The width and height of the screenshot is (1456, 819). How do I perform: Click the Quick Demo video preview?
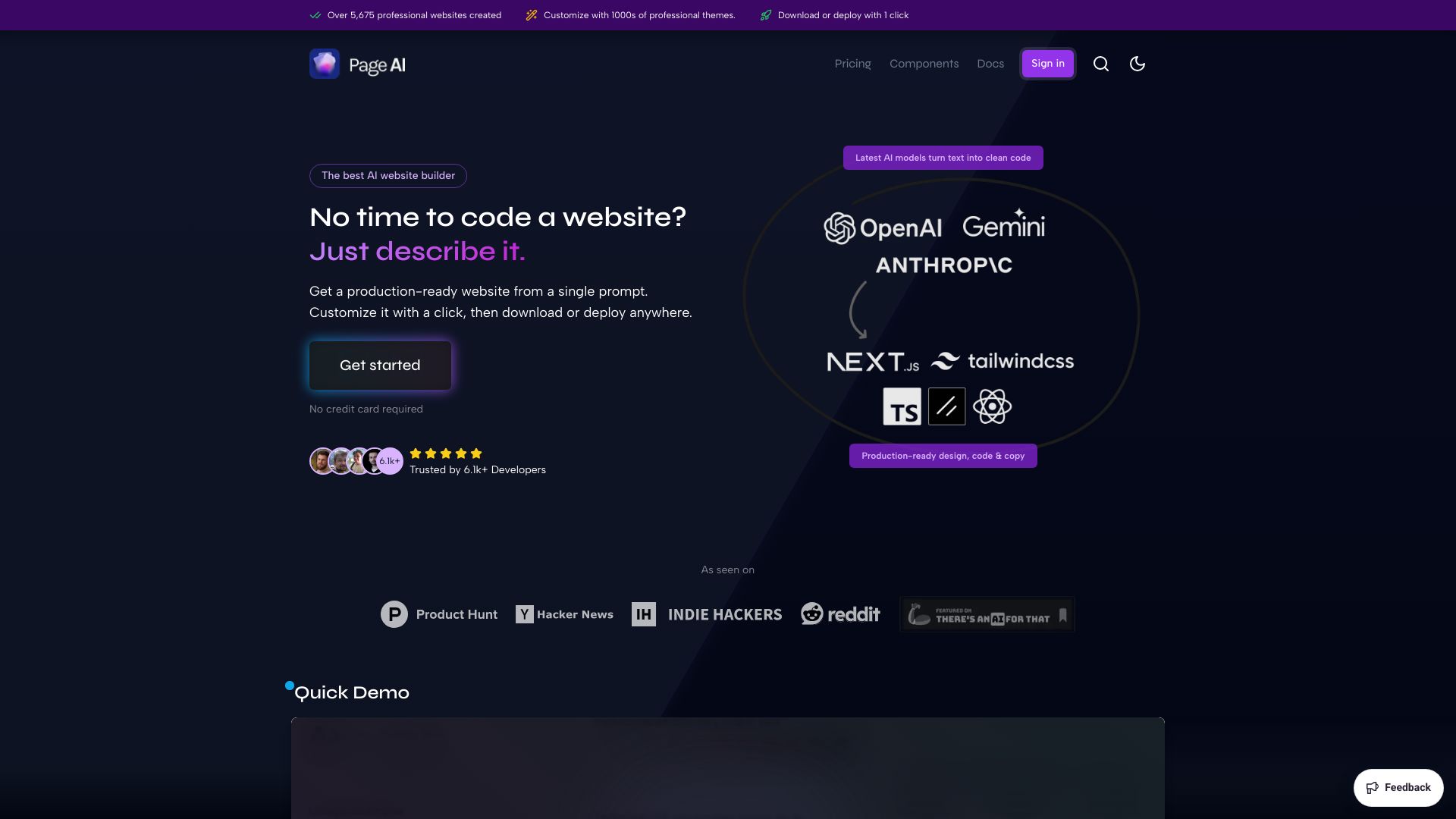click(728, 768)
